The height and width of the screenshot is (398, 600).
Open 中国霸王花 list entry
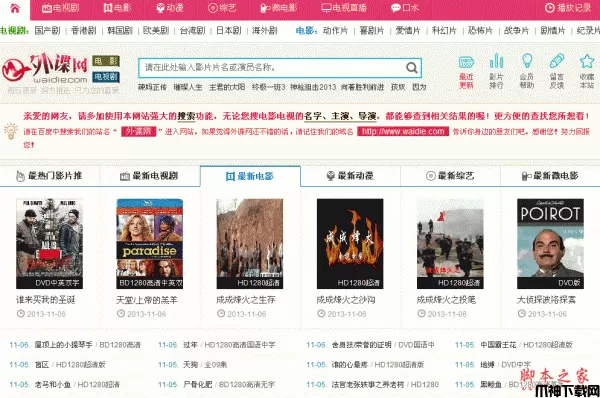[498, 345]
